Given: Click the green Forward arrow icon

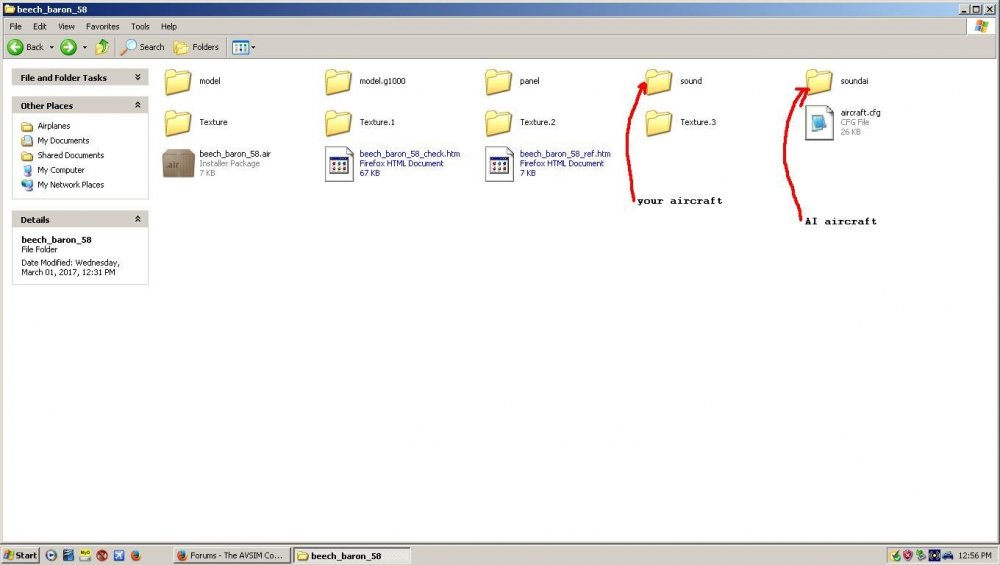Looking at the screenshot, I should [x=68, y=47].
